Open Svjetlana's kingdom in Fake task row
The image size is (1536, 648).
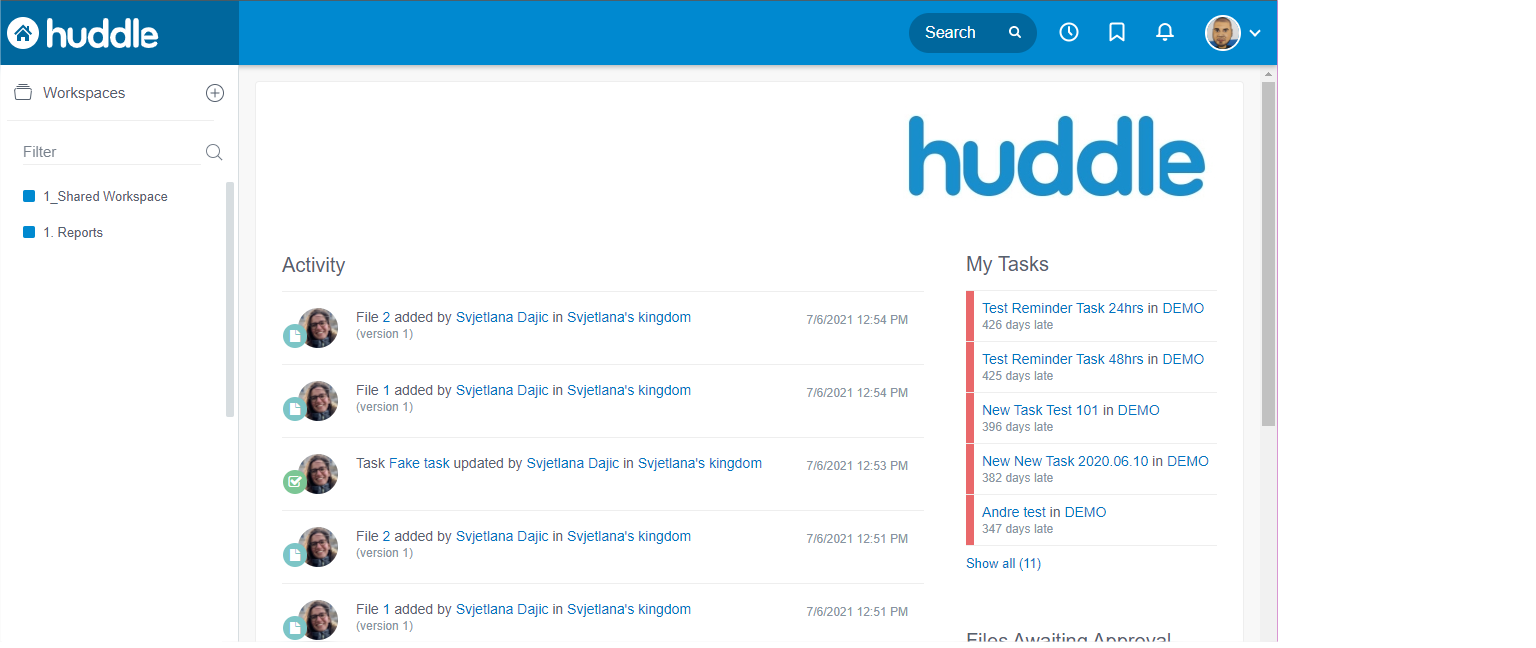point(700,463)
